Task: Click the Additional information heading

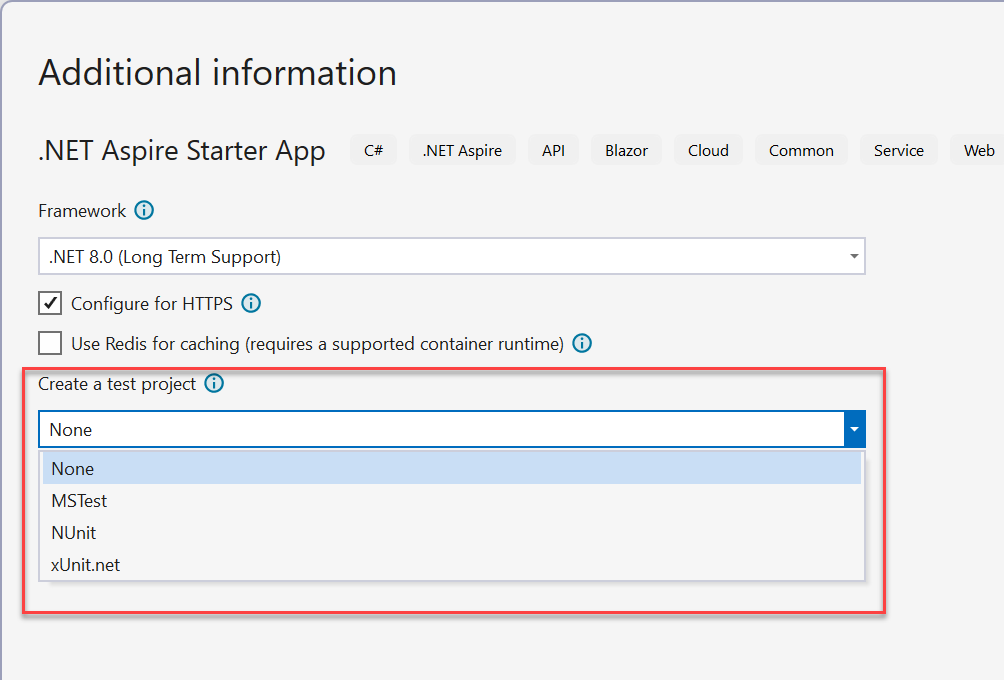Action: 218,72
